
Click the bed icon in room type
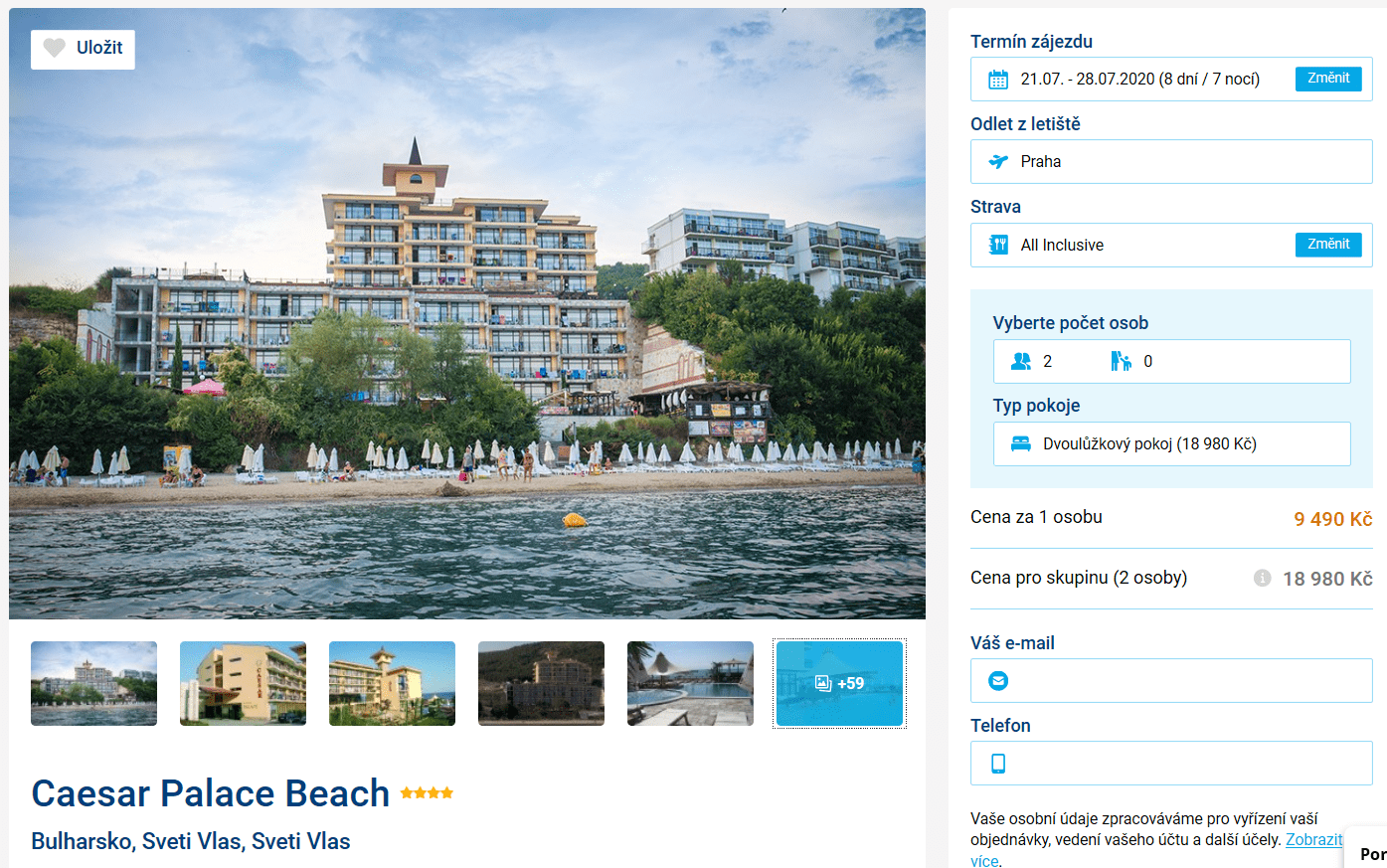point(1021,444)
